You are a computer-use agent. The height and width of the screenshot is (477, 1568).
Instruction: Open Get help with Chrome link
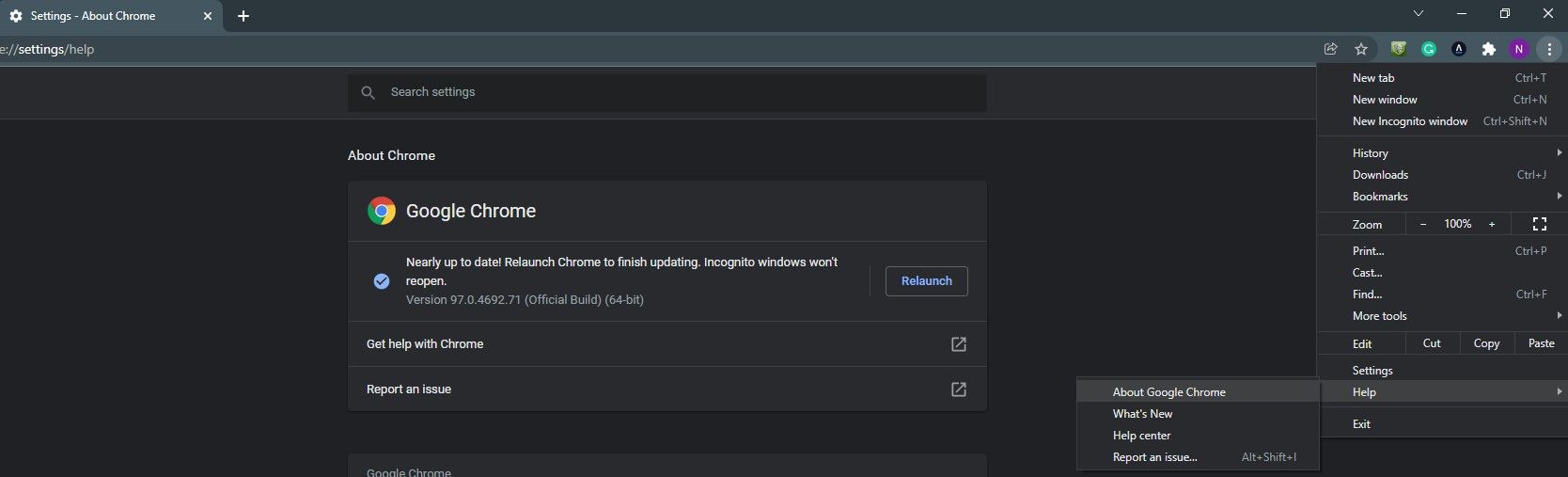click(x=667, y=344)
